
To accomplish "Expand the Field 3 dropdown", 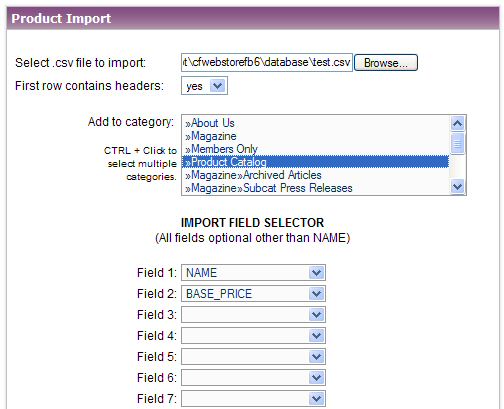I will click(x=253, y=315).
